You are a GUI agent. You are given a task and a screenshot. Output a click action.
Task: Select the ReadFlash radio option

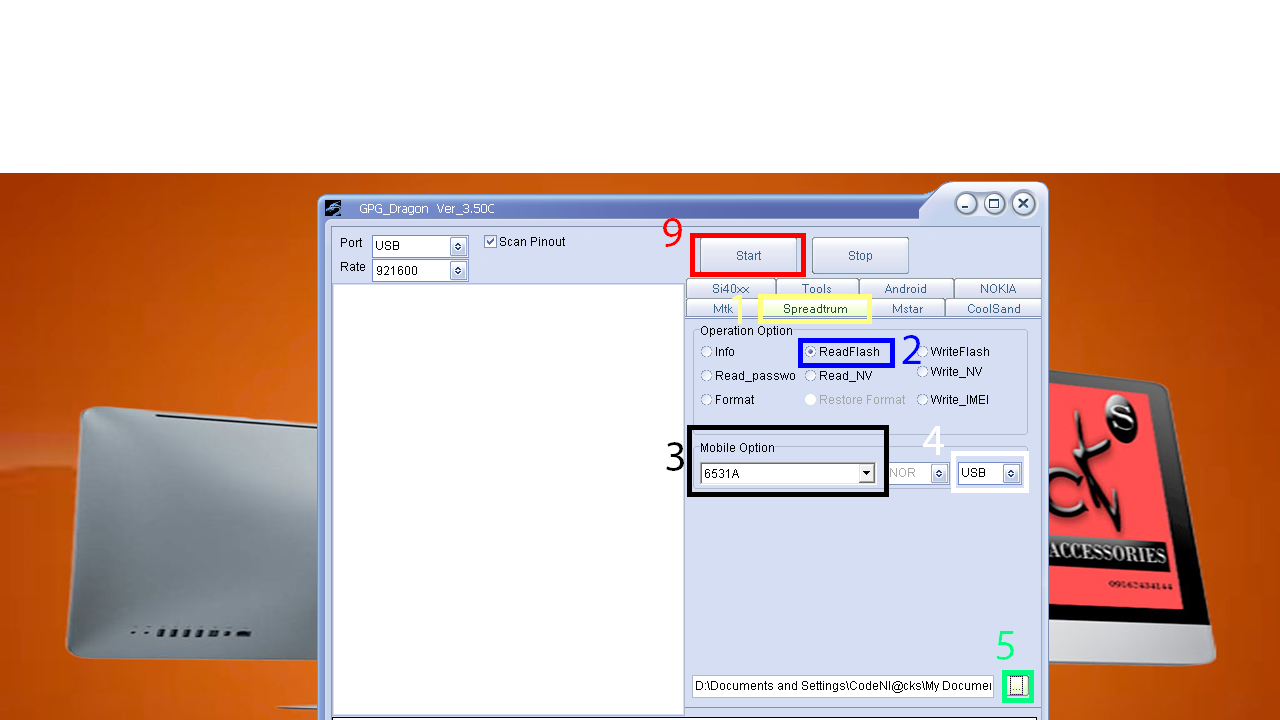tap(811, 352)
